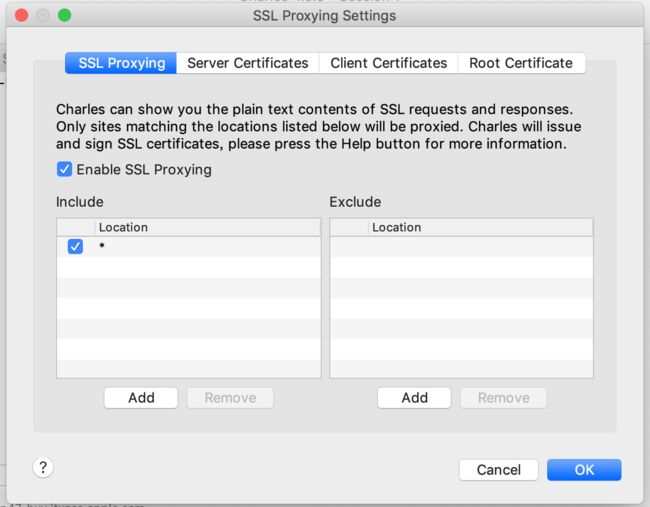This screenshot has width=650, height=507.
Task: Click the green zoom window button
Action: (x=64, y=15)
